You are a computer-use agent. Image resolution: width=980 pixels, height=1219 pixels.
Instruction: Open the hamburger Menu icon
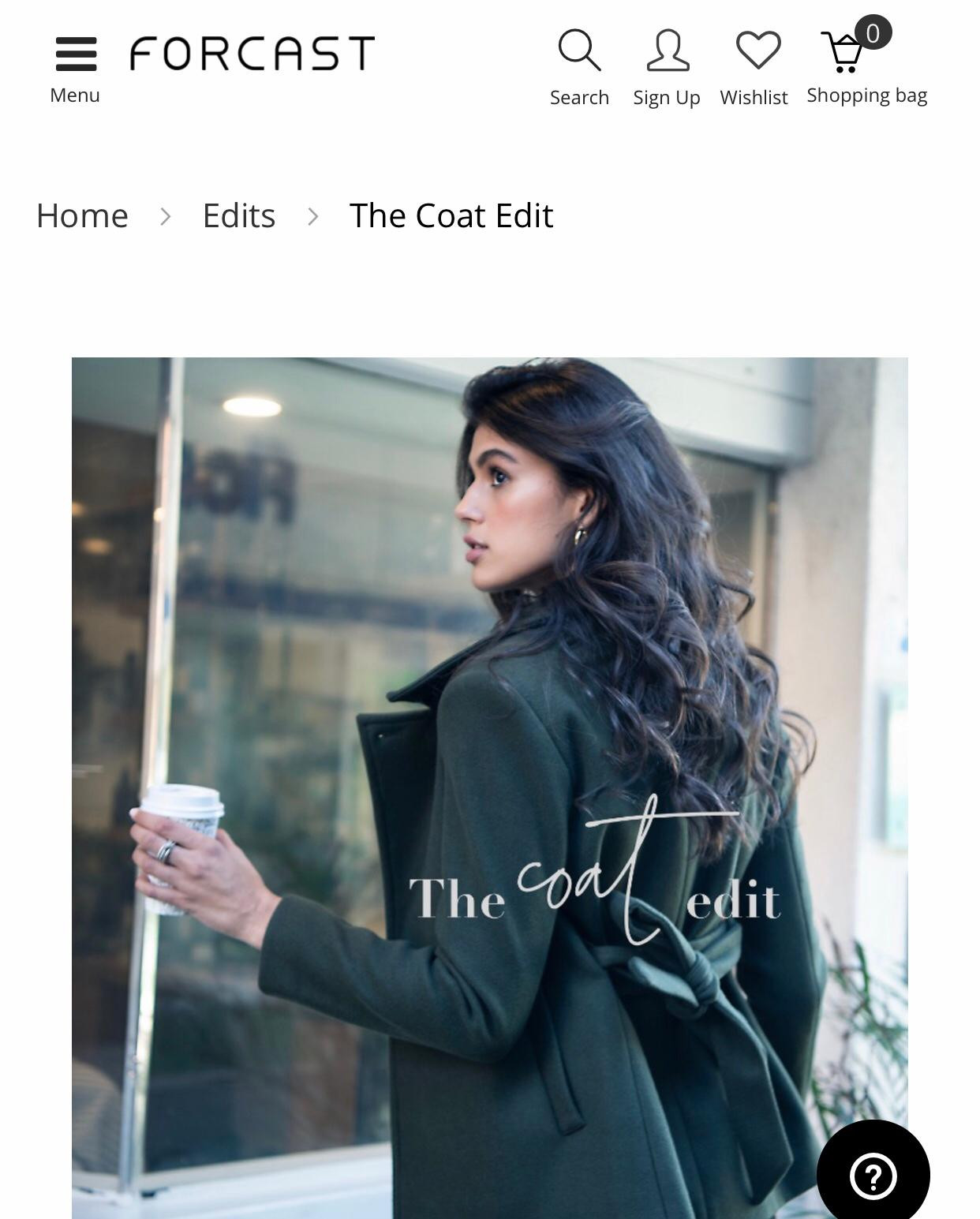pyautogui.click(x=76, y=54)
